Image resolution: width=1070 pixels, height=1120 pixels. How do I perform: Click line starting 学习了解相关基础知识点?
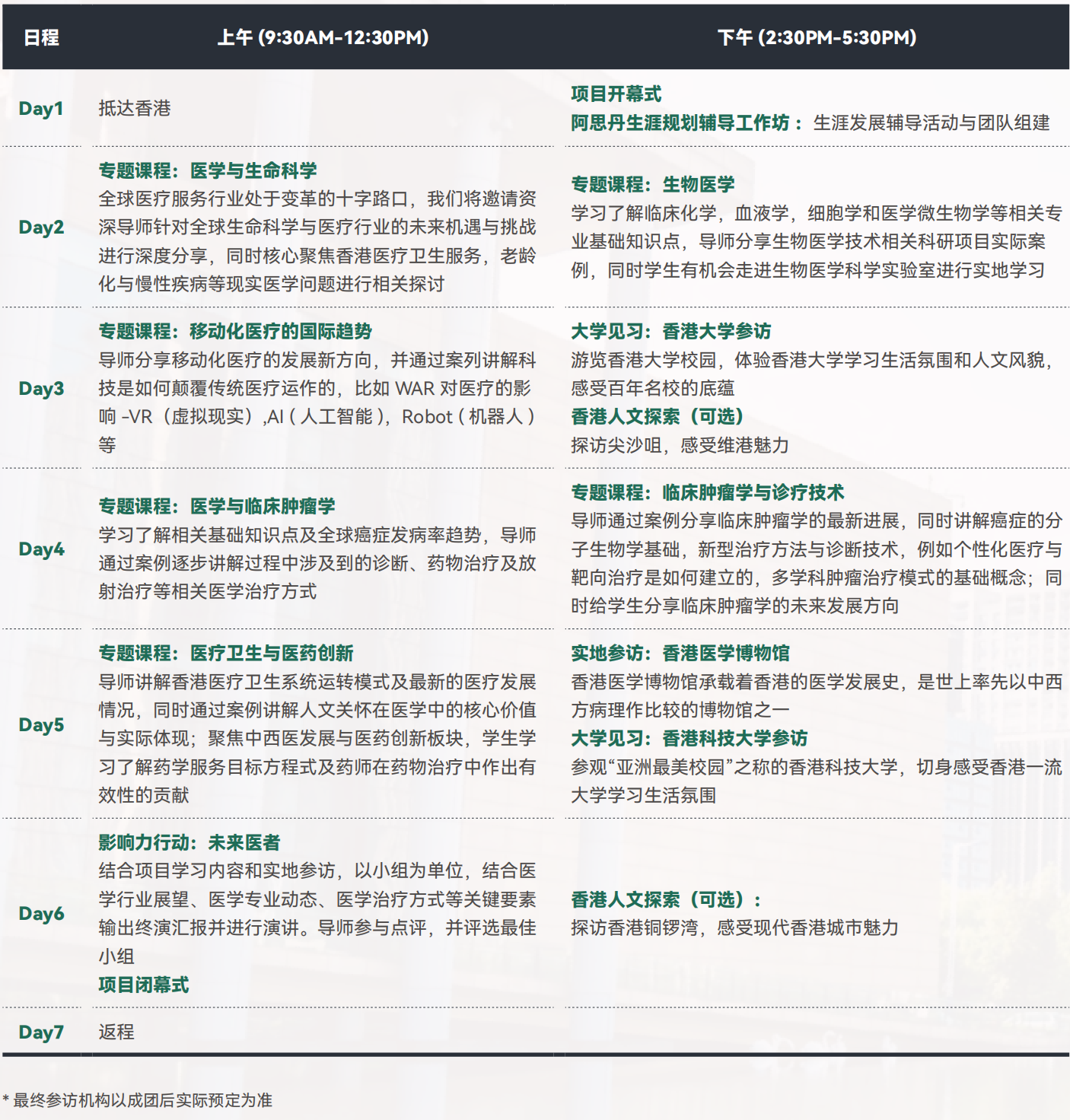tap(317, 535)
